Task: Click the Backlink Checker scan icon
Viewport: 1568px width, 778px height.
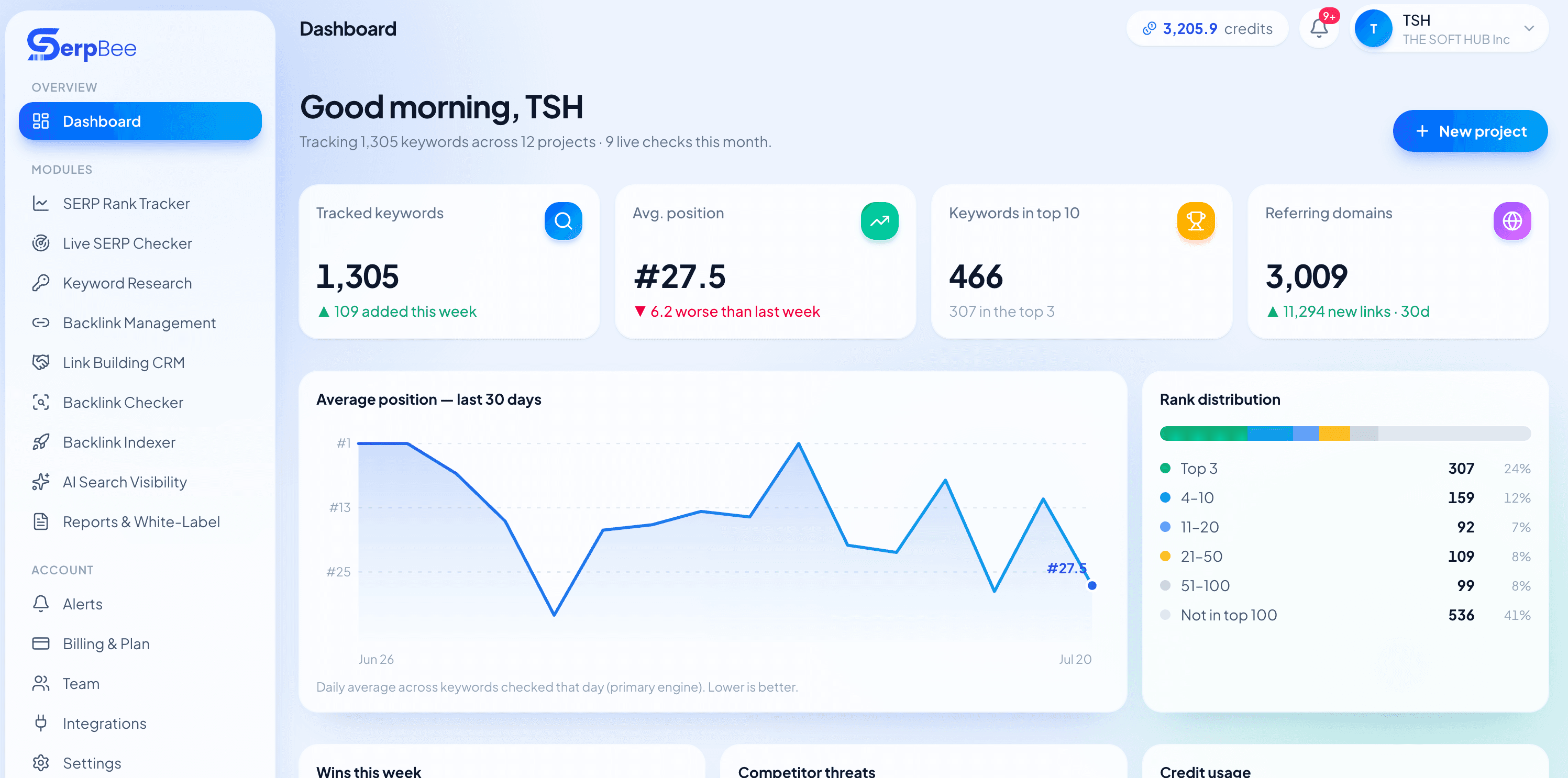Action: tap(41, 402)
